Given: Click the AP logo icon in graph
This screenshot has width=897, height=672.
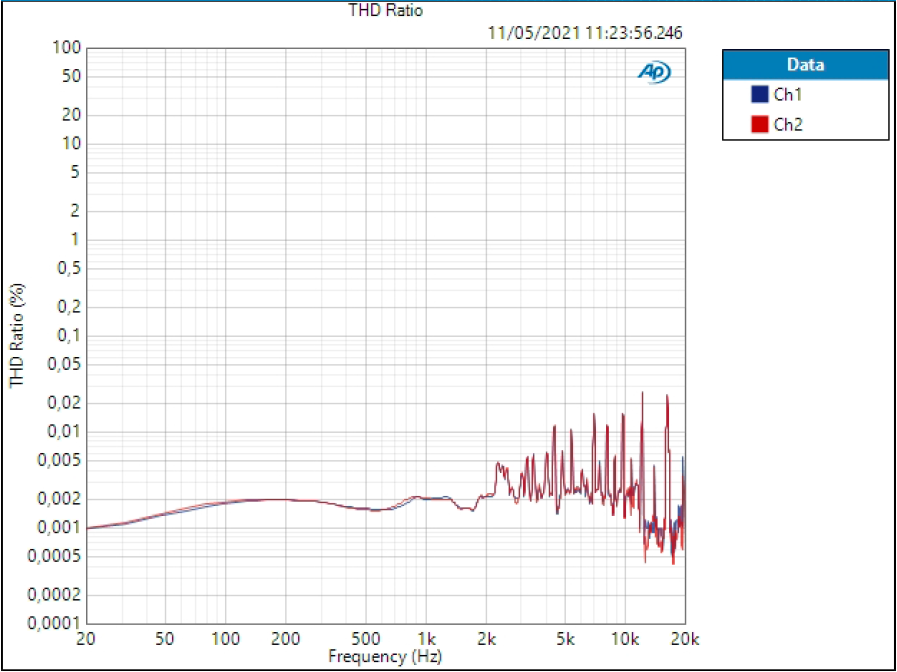Looking at the screenshot, I should coord(654,73).
